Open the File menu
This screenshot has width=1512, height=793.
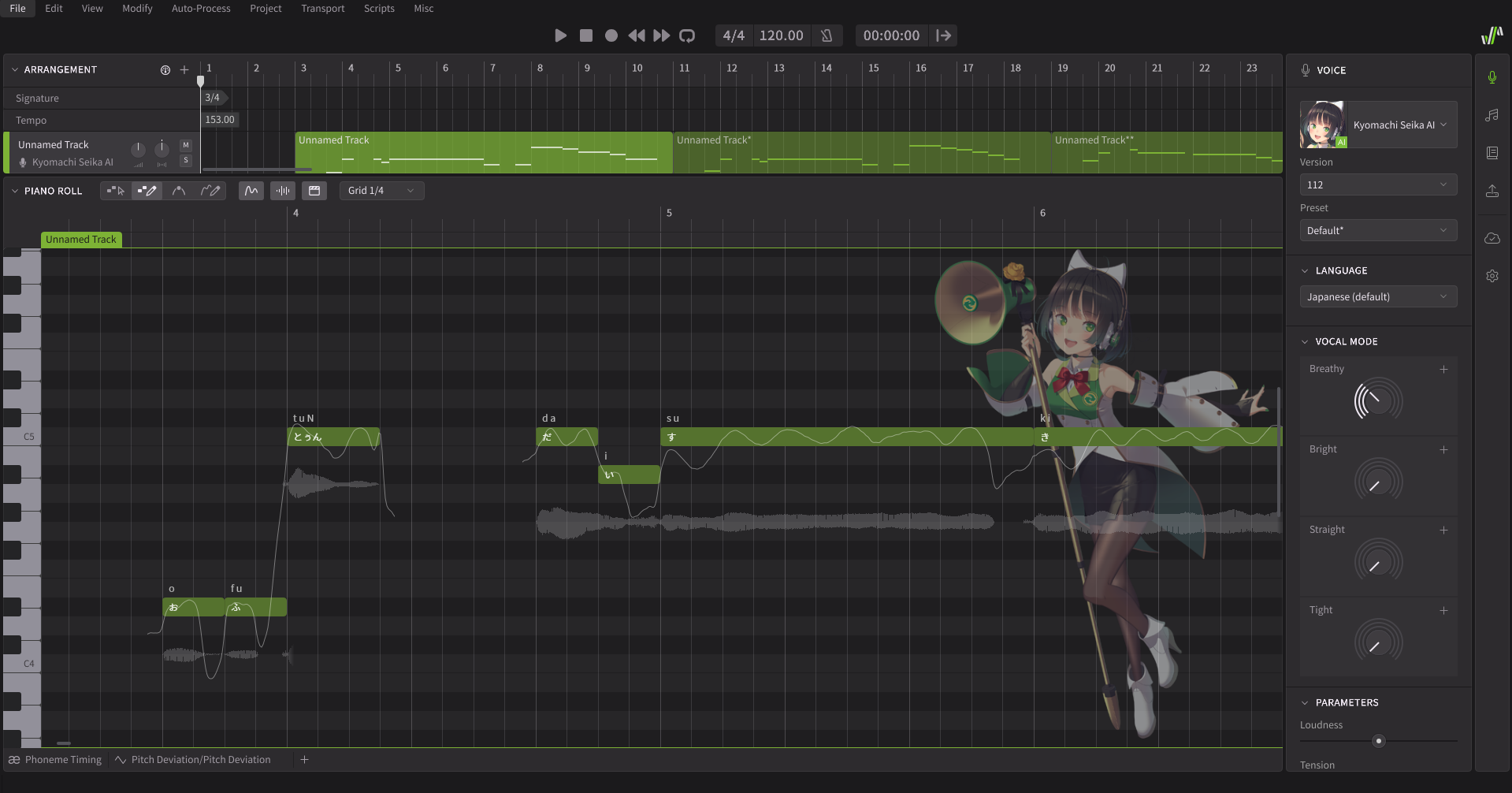[x=17, y=9]
